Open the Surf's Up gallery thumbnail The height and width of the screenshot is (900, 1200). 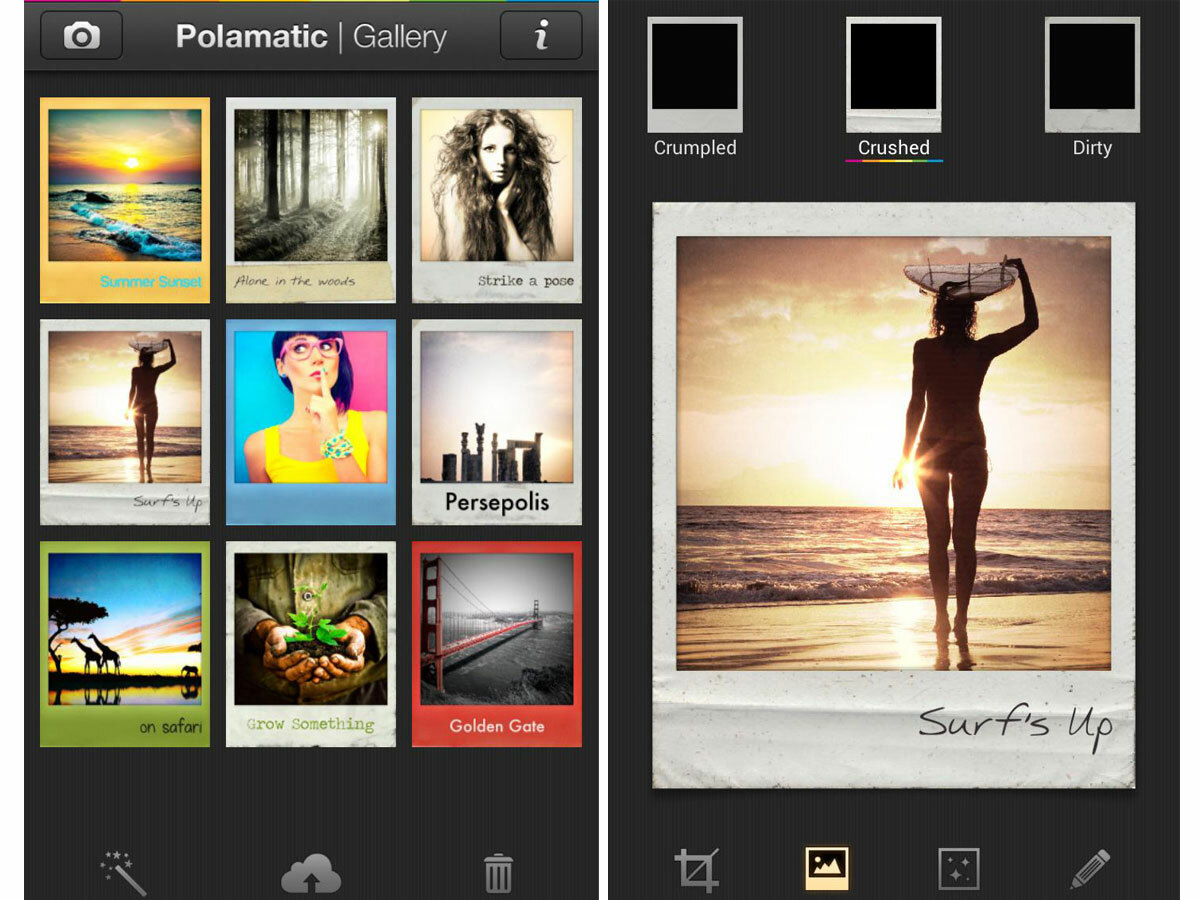[x=125, y=422]
